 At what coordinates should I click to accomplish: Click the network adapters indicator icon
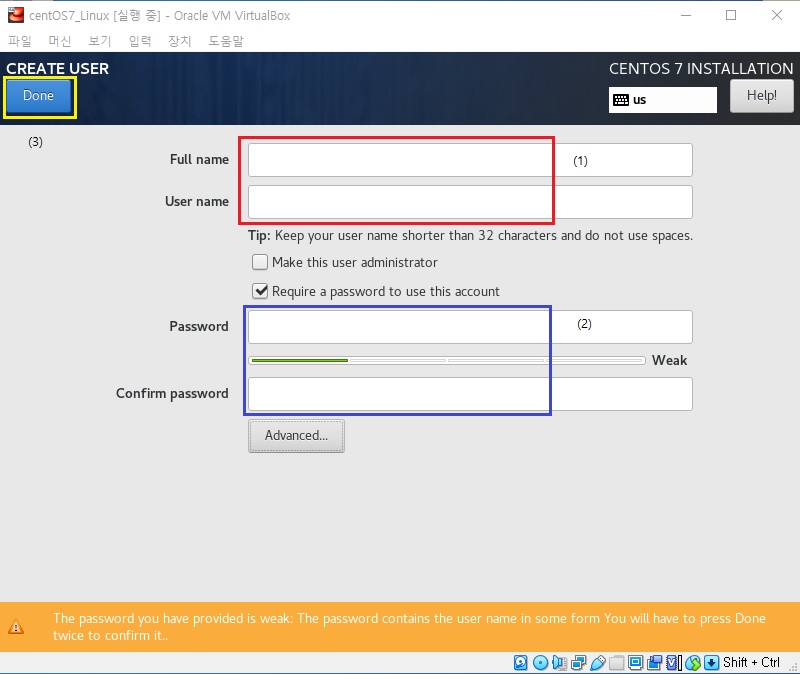coord(579,662)
